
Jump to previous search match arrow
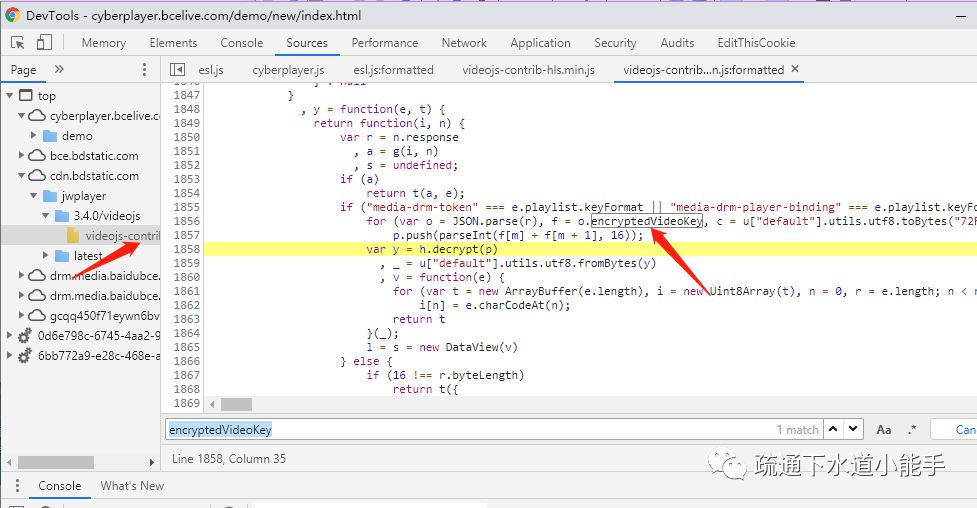[833, 429]
